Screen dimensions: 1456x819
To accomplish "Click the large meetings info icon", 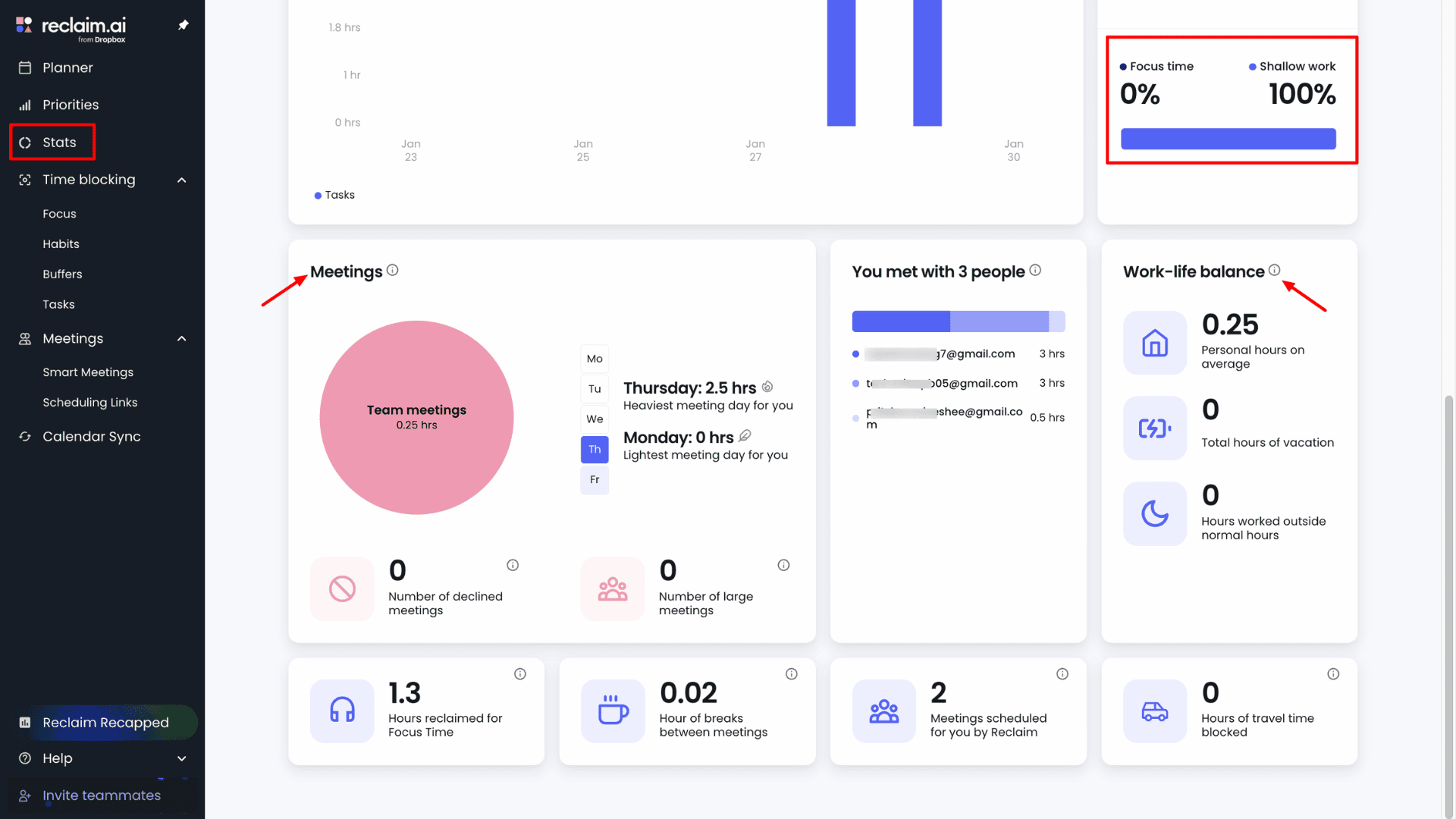I will pyautogui.click(x=783, y=565).
